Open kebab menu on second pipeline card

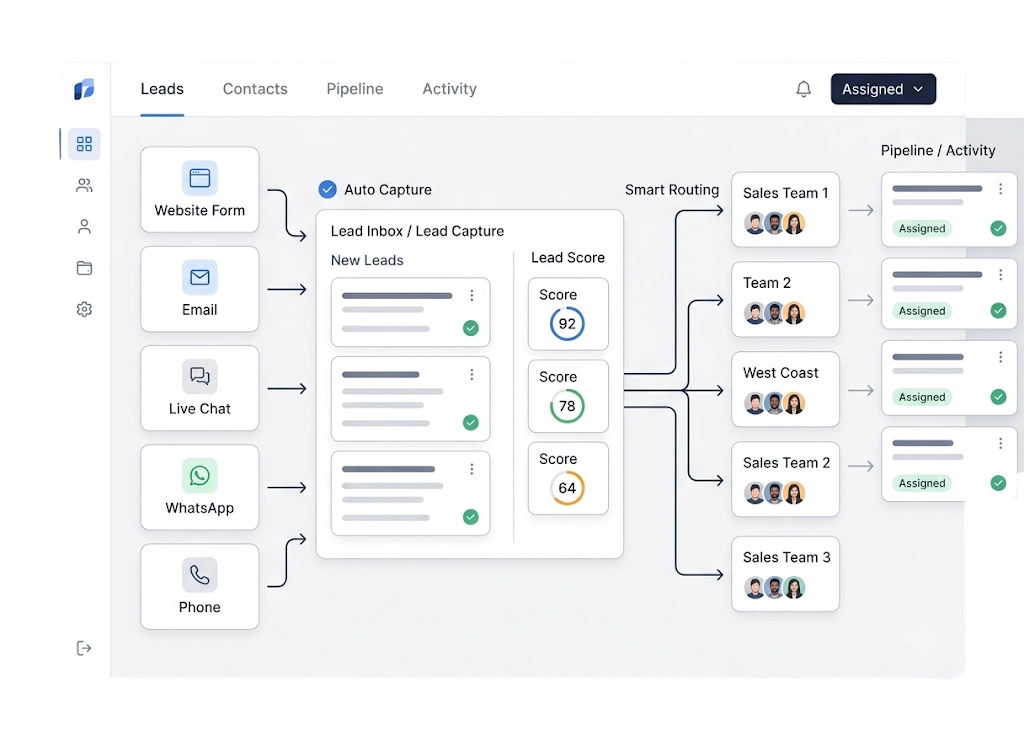(x=1000, y=275)
